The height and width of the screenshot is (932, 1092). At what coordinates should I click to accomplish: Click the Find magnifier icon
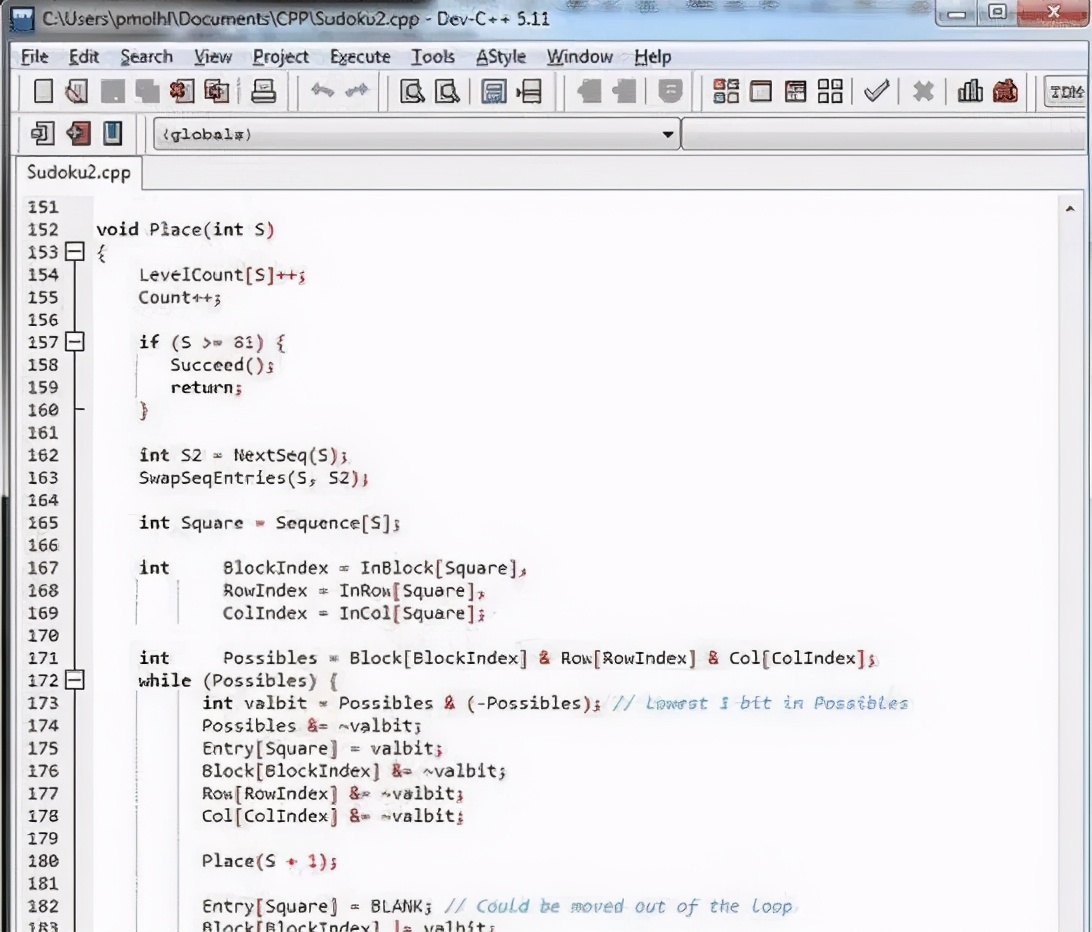pos(412,93)
